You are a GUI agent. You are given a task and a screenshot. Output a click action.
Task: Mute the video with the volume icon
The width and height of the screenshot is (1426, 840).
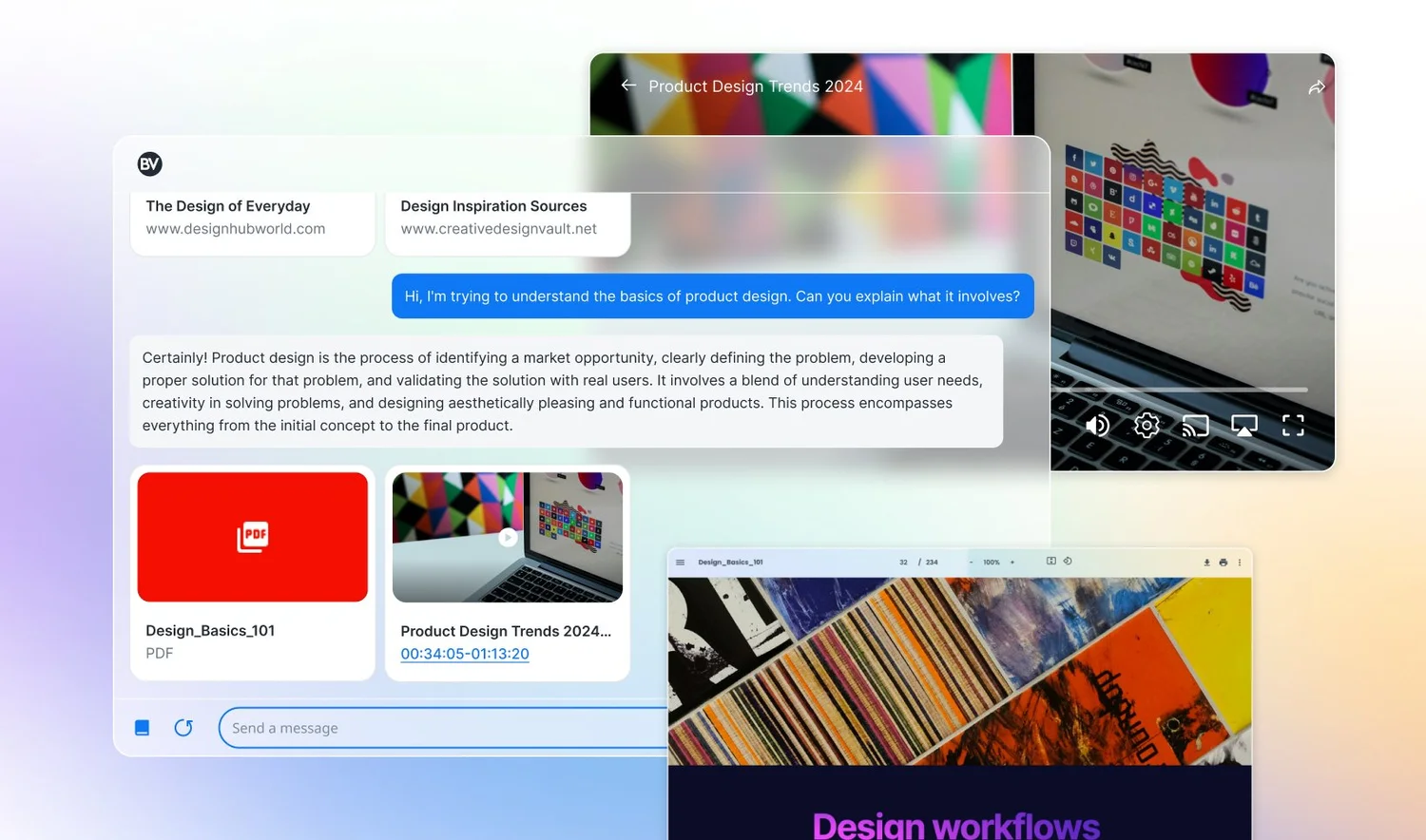1097,425
